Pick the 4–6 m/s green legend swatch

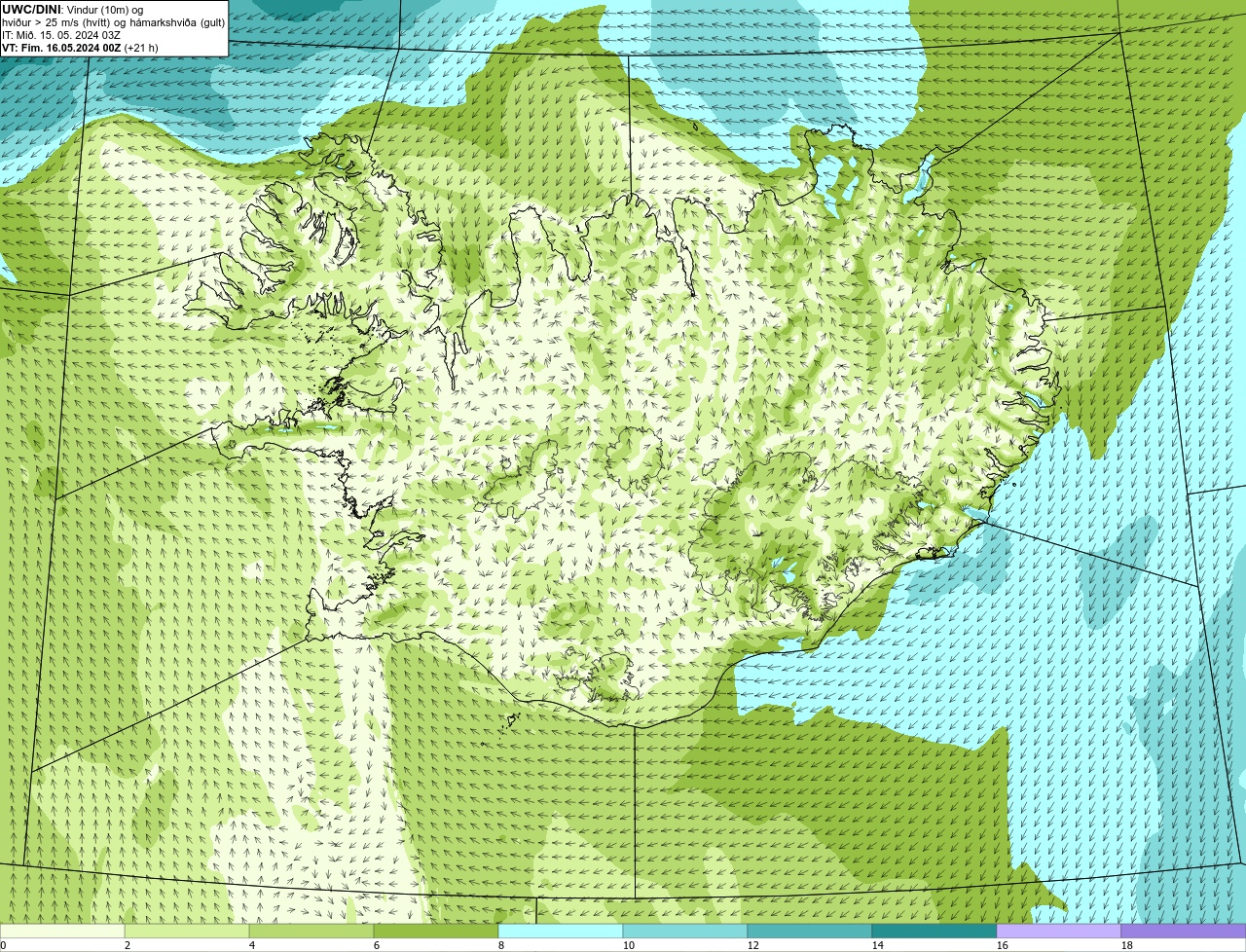point(311,931)
